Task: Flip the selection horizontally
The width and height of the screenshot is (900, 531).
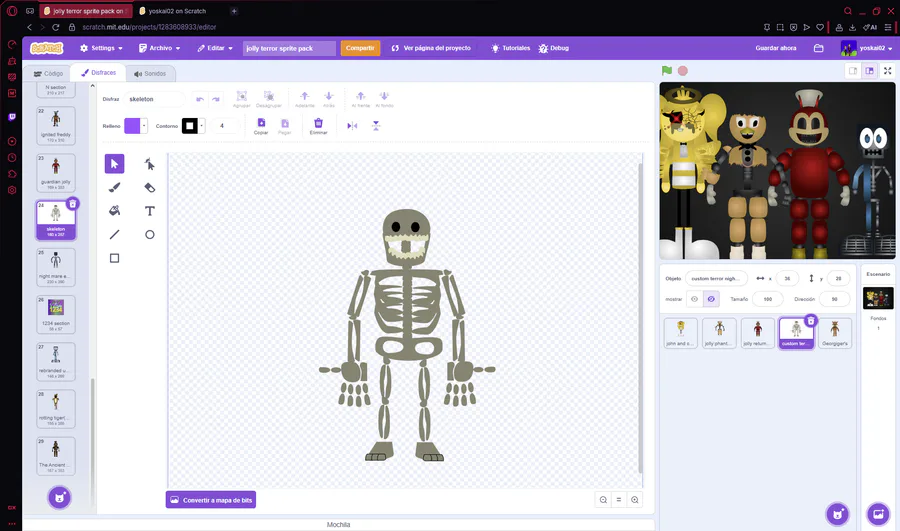Action: 352,126
